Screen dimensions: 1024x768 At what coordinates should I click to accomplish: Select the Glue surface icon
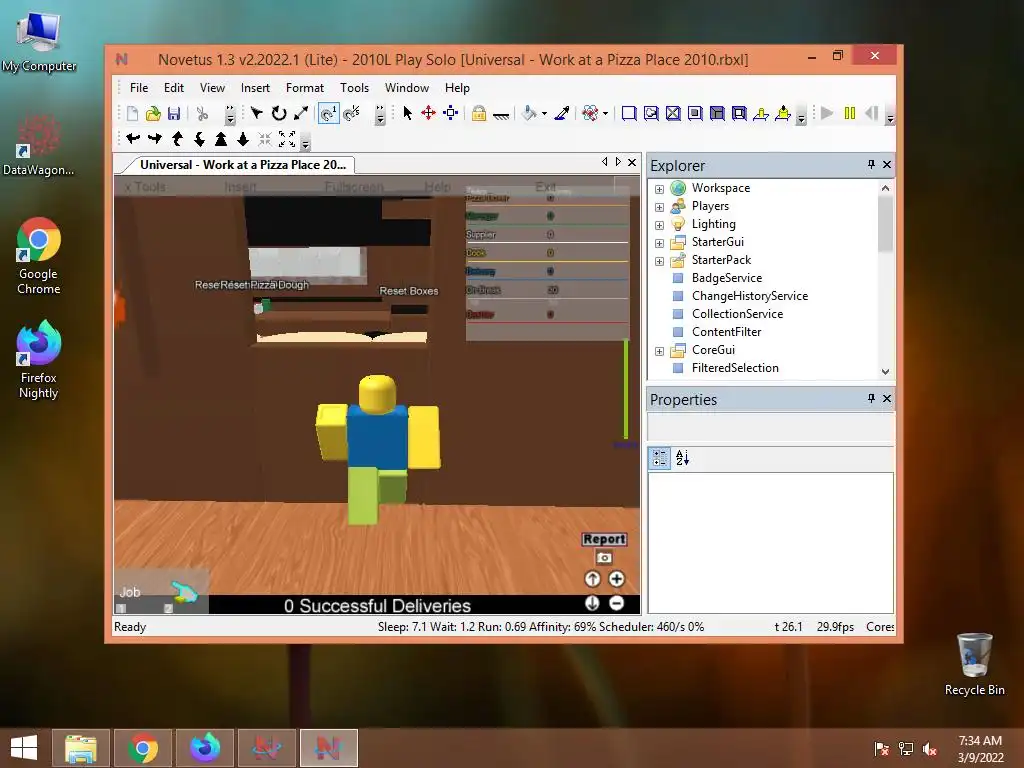(651, 114)
